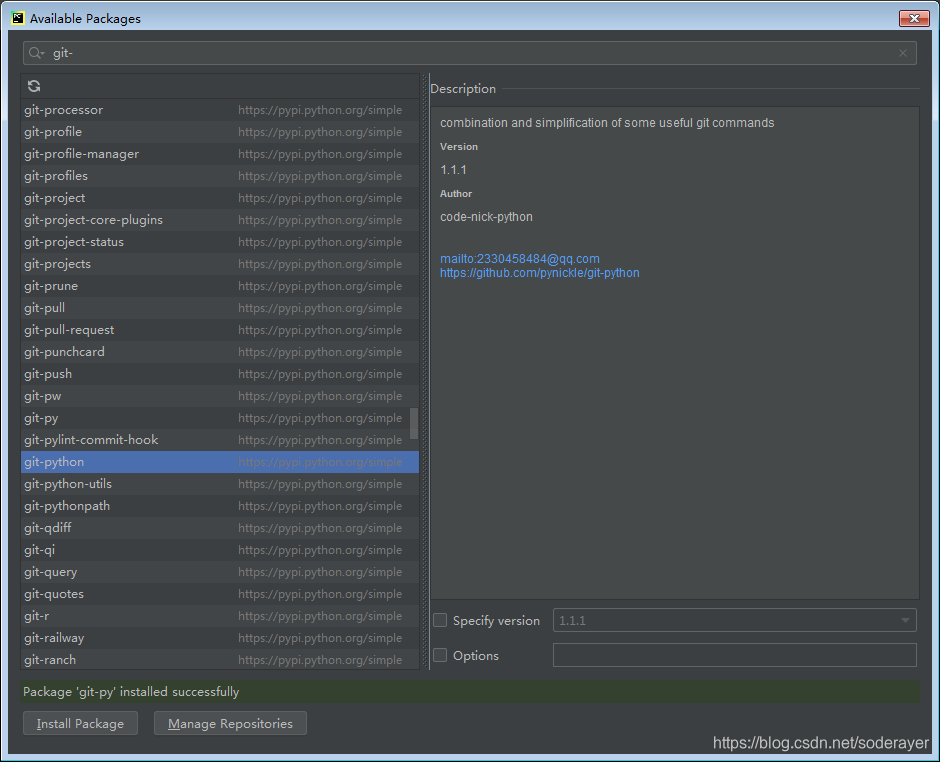The image size is (940, 762).
Task: Open the github.com/pynickle/git-python link
Action: point(539,272)
